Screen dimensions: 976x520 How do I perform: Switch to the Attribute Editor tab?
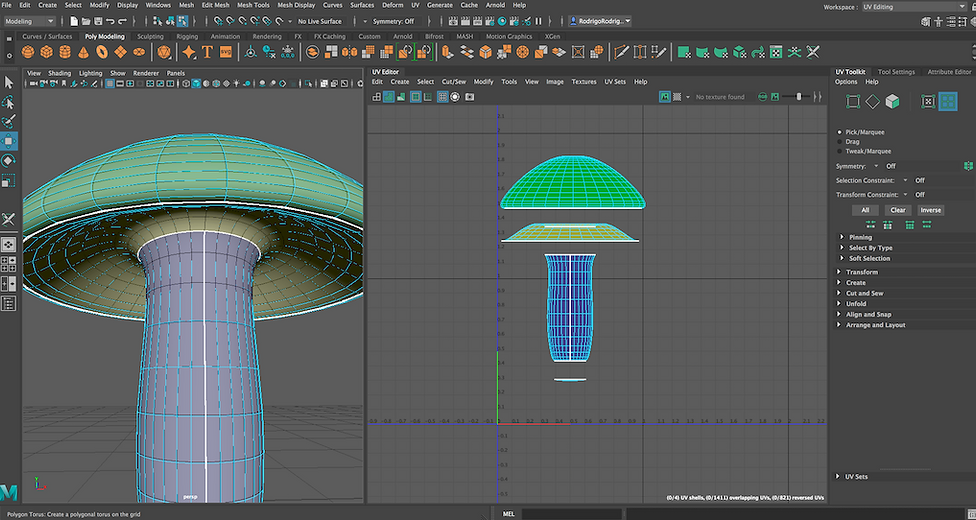point(949,72)
